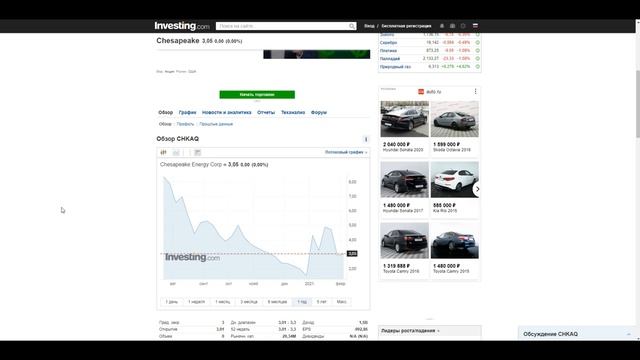Expand the Потоковый график dropdown
The width and height of the screenshot is (640, 360).
pyautogui.click(x=346, y=152)
